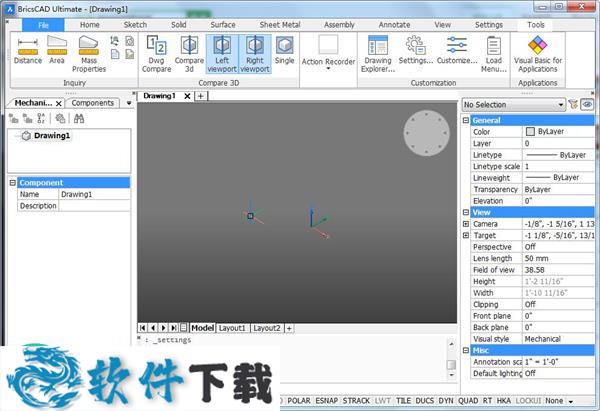
Task: Select Drawing1 in the mechanical browser tree
Action: (x=52, y=135)
